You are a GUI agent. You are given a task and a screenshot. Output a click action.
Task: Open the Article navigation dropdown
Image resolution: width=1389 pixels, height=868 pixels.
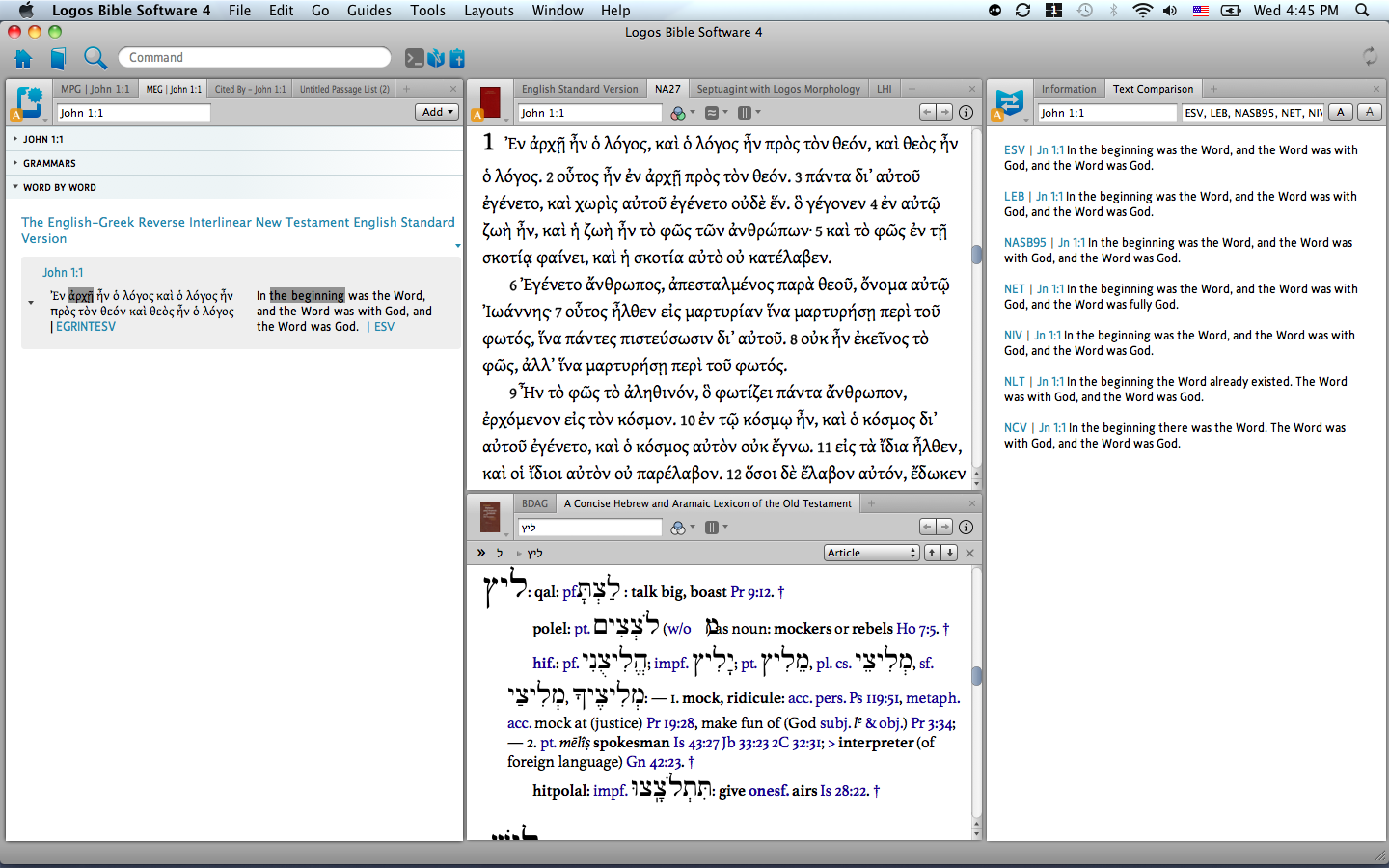872,553
